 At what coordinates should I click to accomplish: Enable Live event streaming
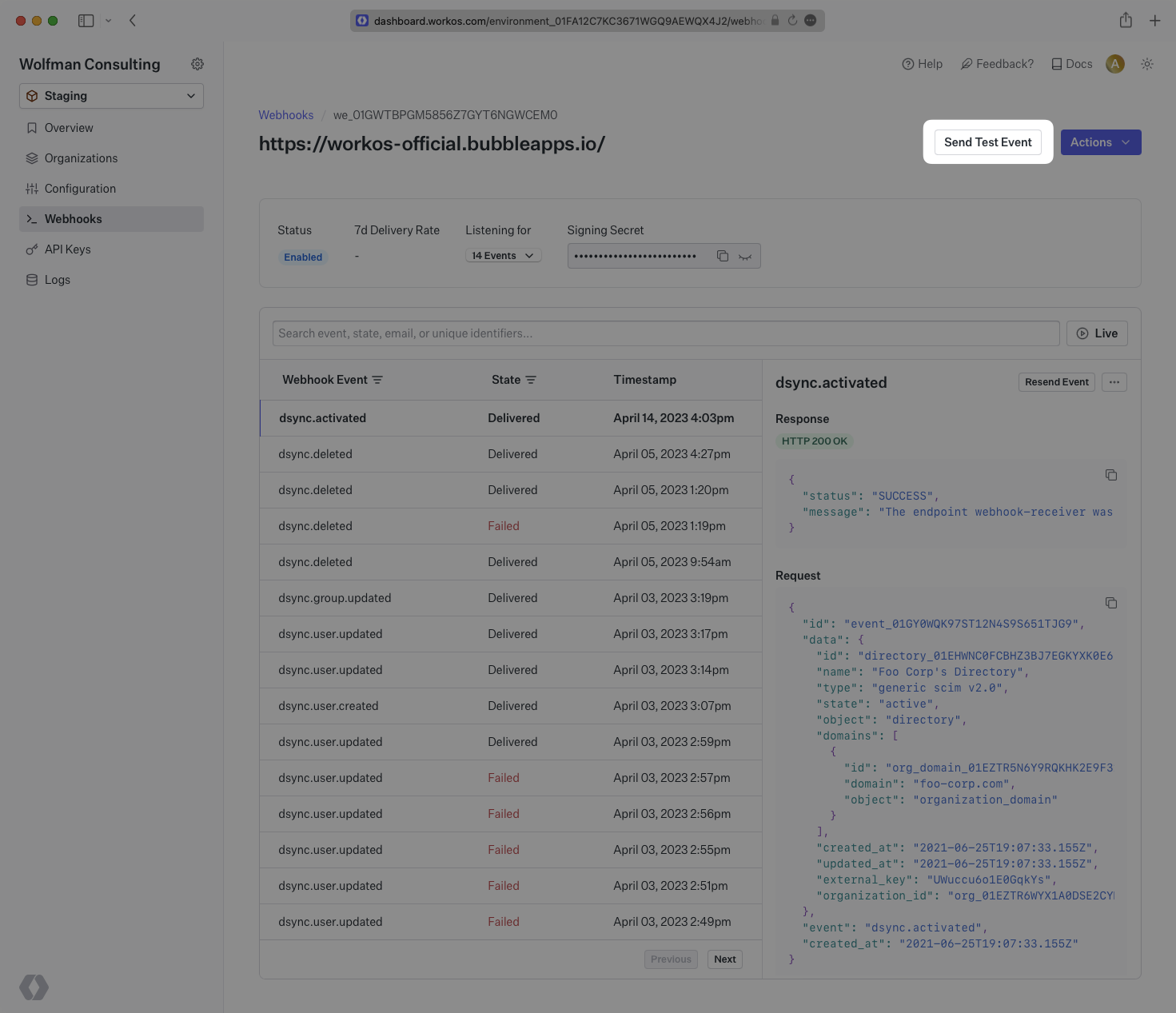(1096, 333)
